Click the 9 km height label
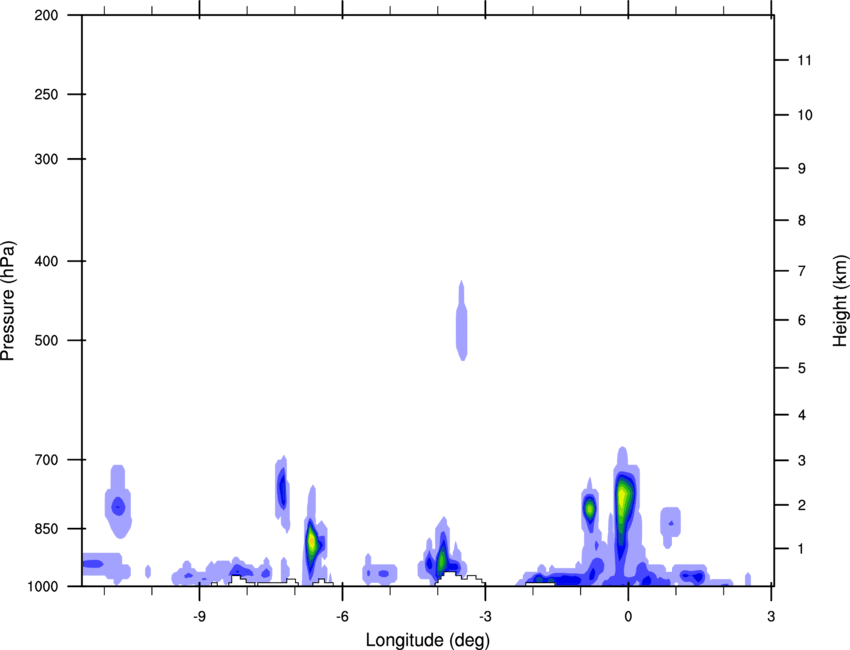This screenshot has height=650, width=850. pyautogui.click(x=802, y=169)
